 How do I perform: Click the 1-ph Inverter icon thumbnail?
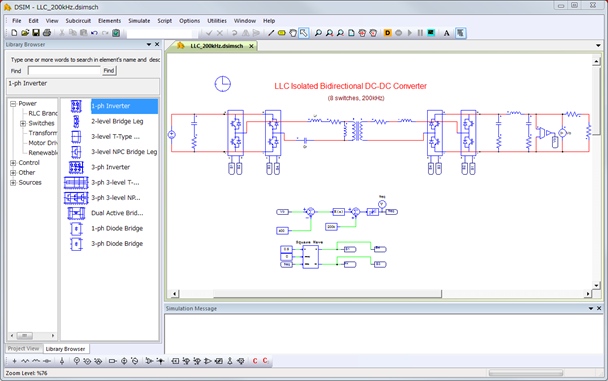tap(76, 106)
